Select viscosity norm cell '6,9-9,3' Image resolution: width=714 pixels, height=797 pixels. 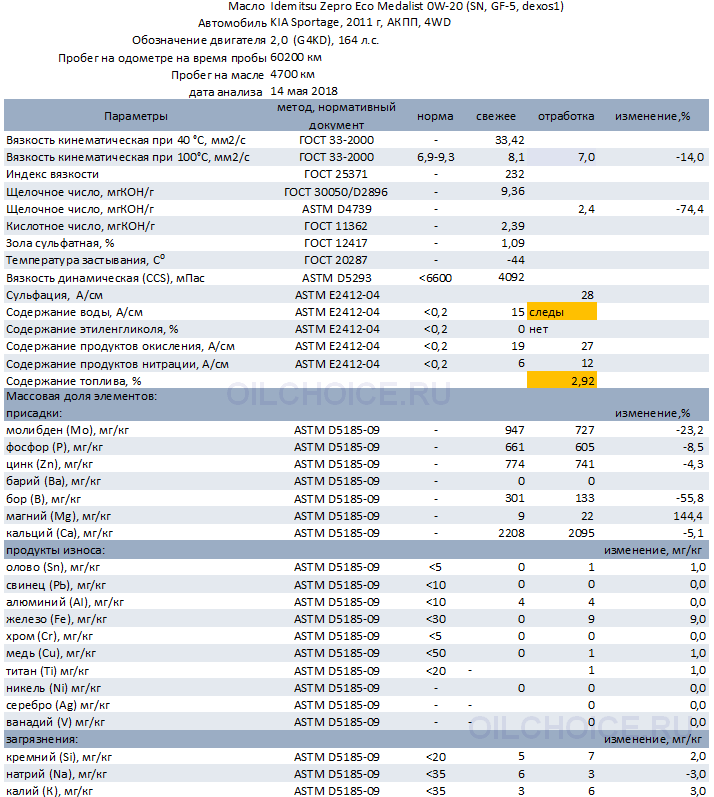point(436,158)
